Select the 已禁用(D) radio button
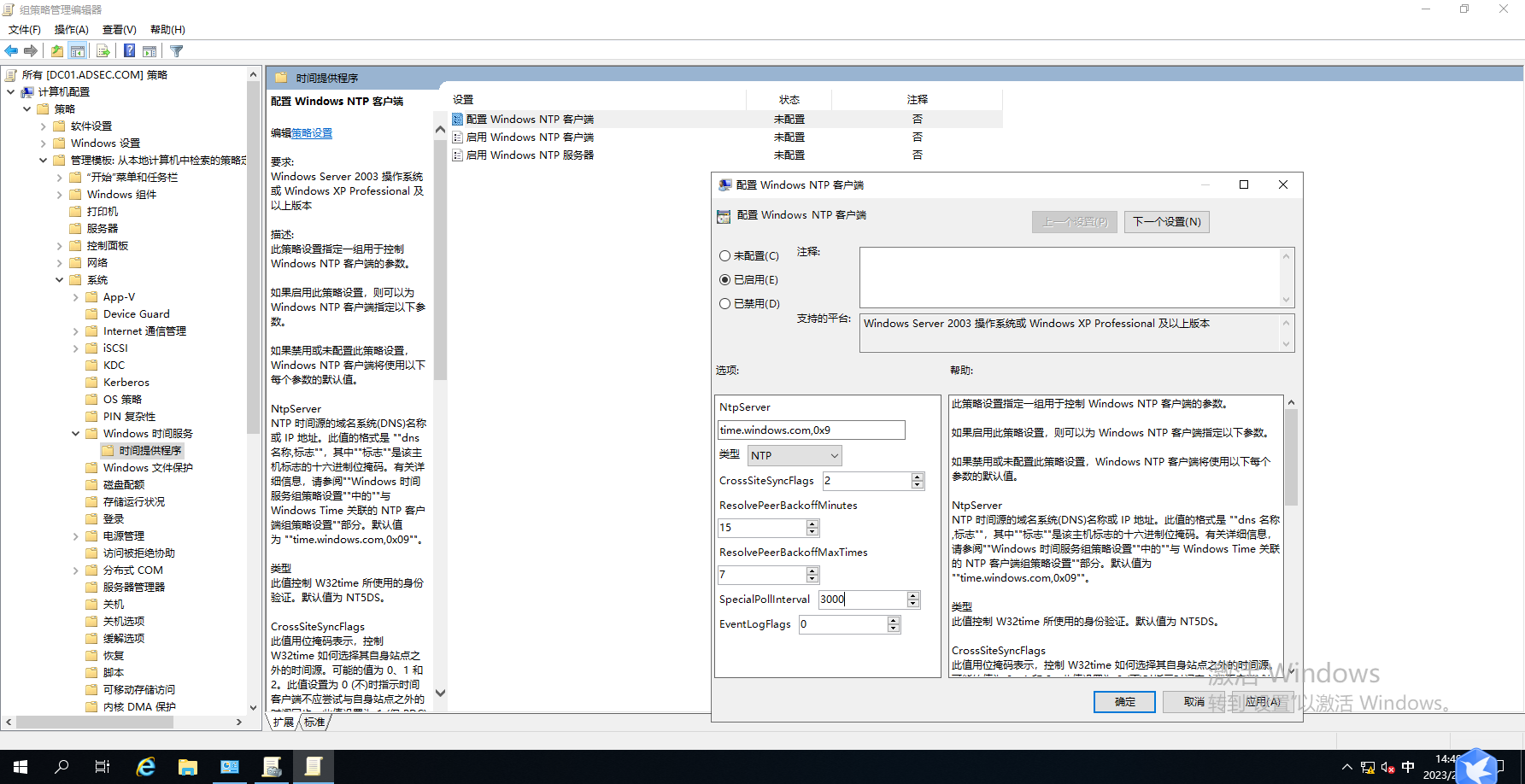The image size is (1525, 784). [725, 304]
